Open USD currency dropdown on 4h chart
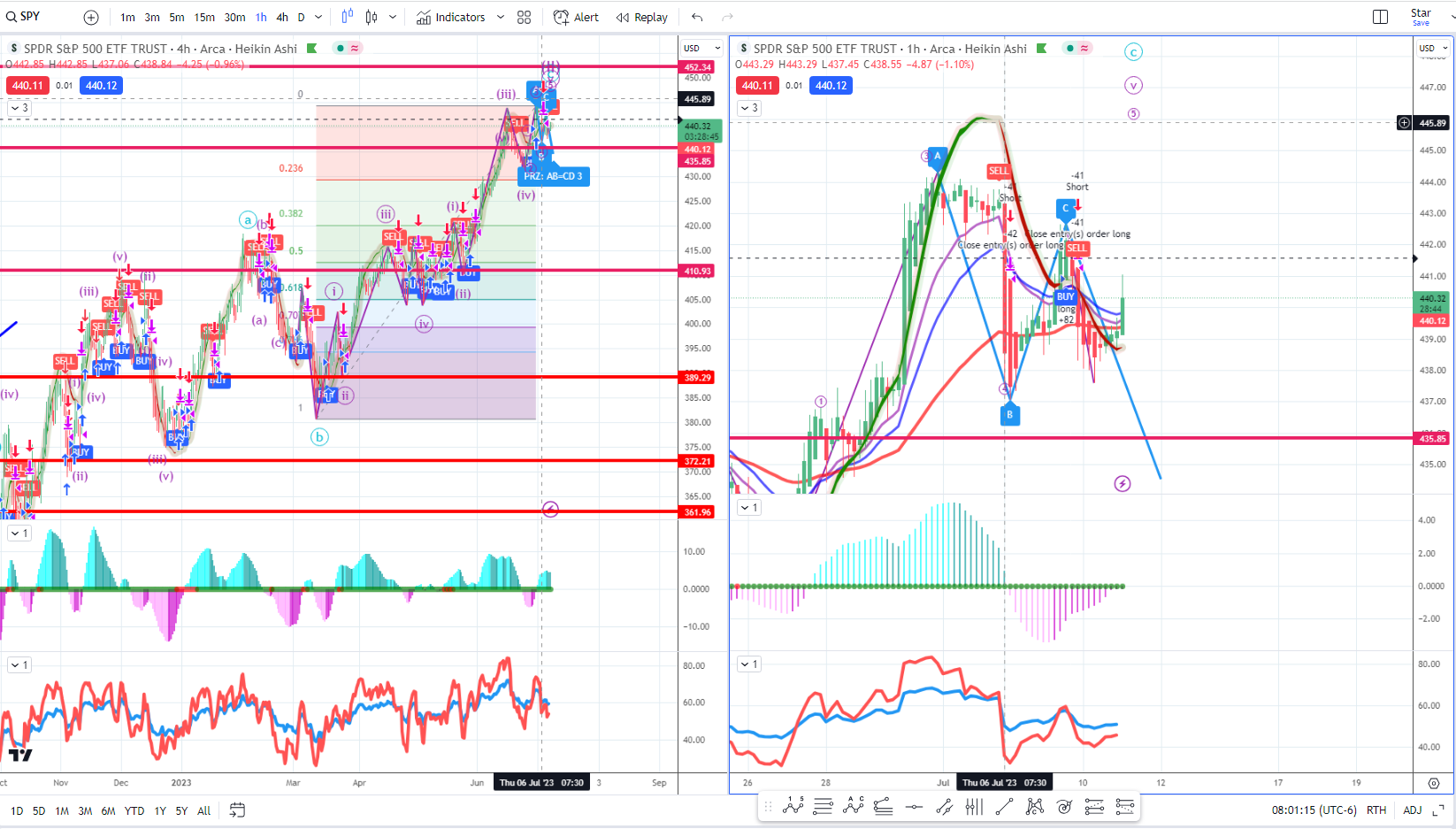Screen dimensions: 1456x829 (x=702, y=49)
